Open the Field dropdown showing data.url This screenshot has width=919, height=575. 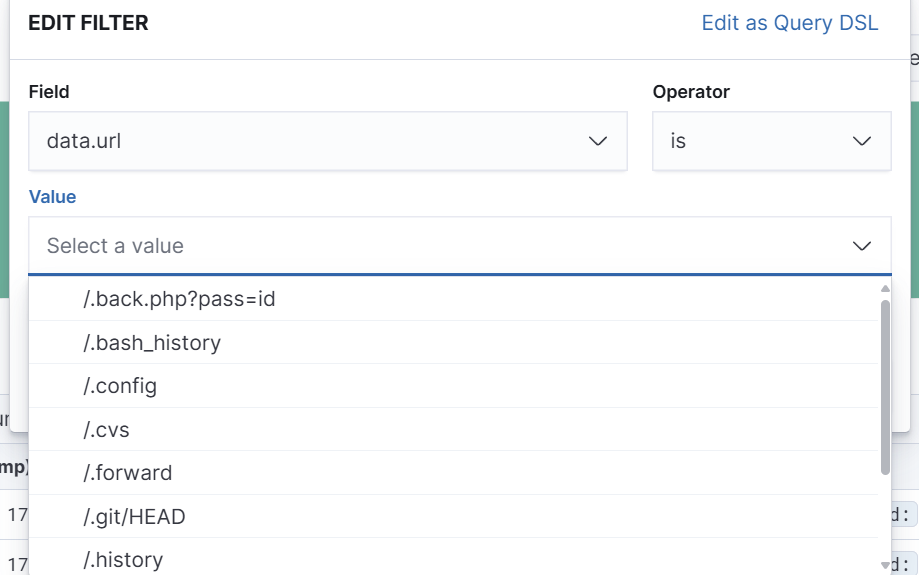tap(310, 141)
